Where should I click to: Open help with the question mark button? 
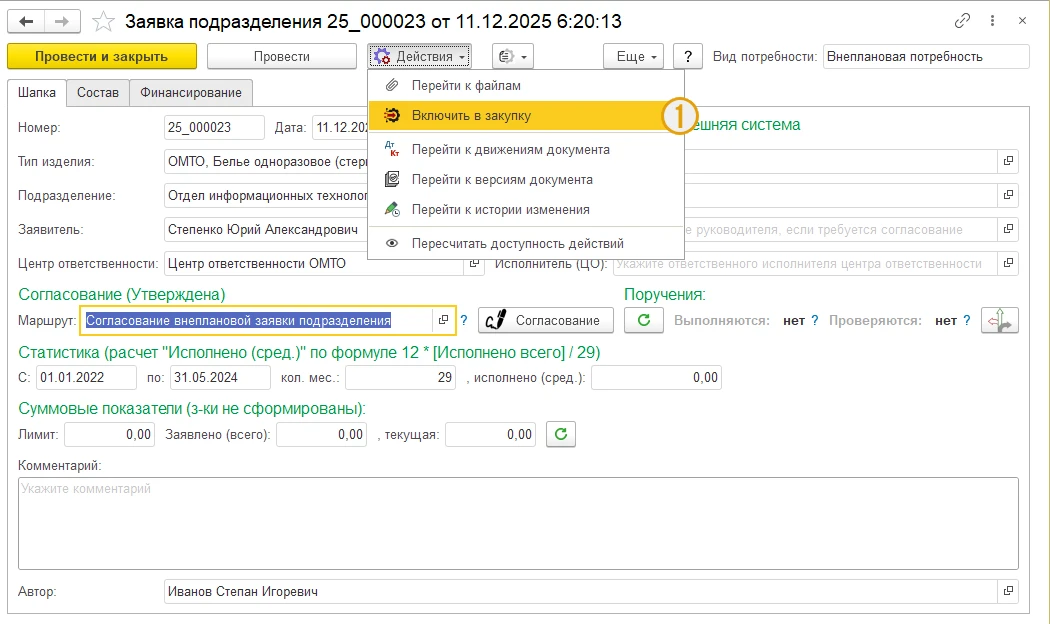coord(688,57)
